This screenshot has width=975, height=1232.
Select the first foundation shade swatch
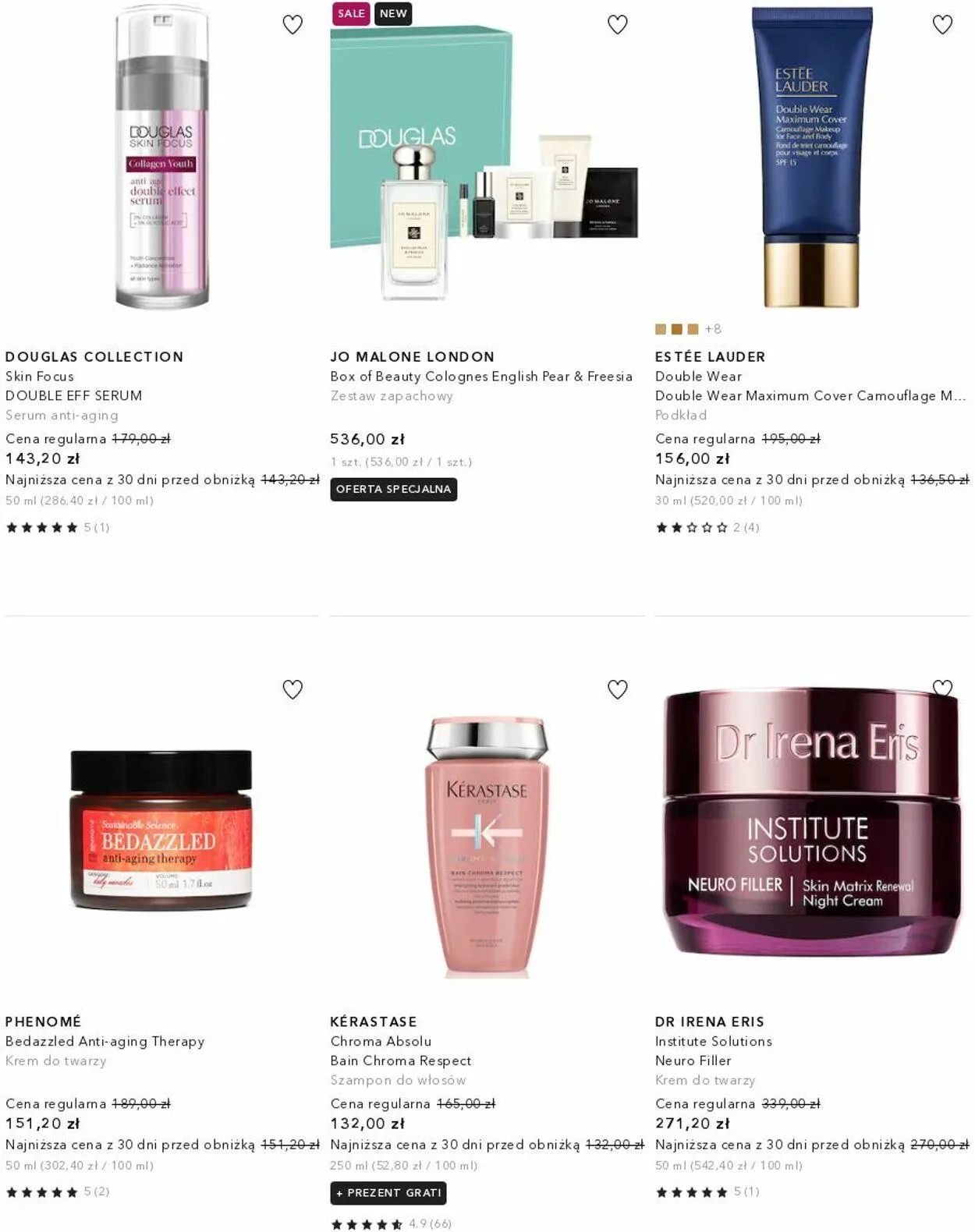click(661, 329)
